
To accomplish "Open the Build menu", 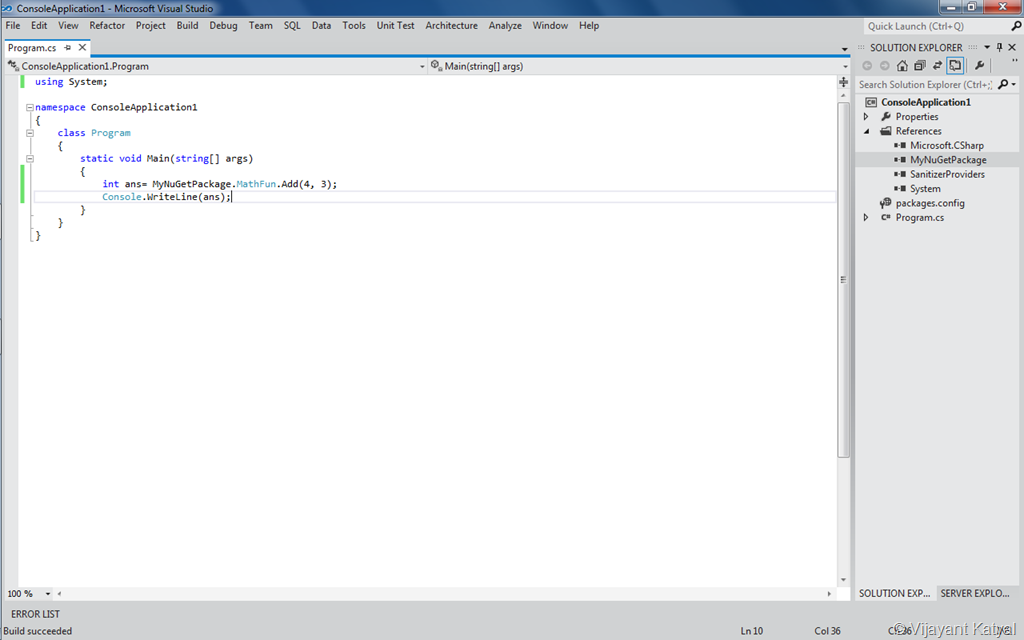I will [187, 25].
